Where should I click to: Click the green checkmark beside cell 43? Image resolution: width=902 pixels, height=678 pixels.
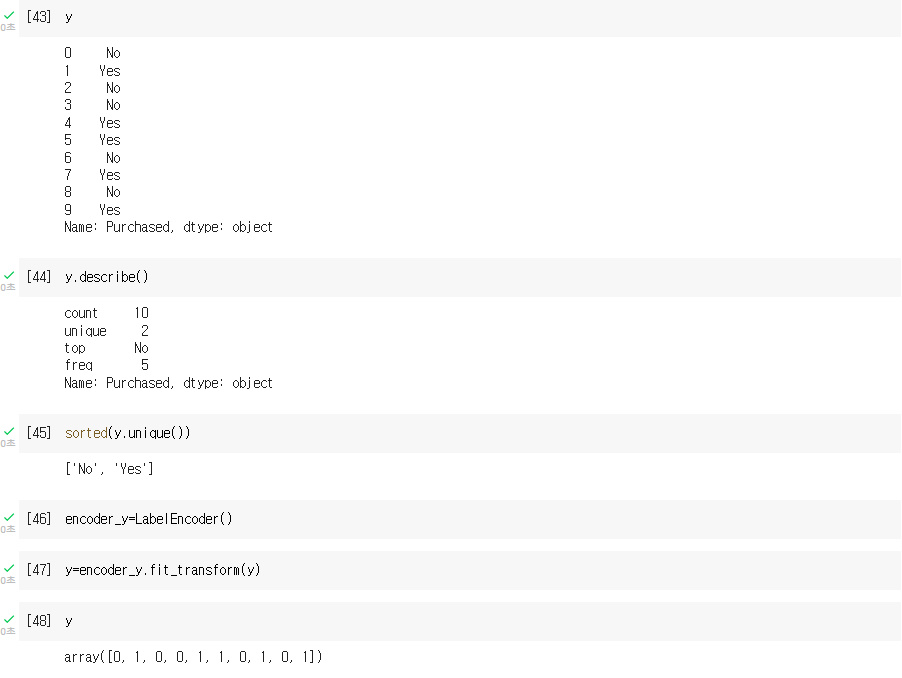(x=9, y=16)
